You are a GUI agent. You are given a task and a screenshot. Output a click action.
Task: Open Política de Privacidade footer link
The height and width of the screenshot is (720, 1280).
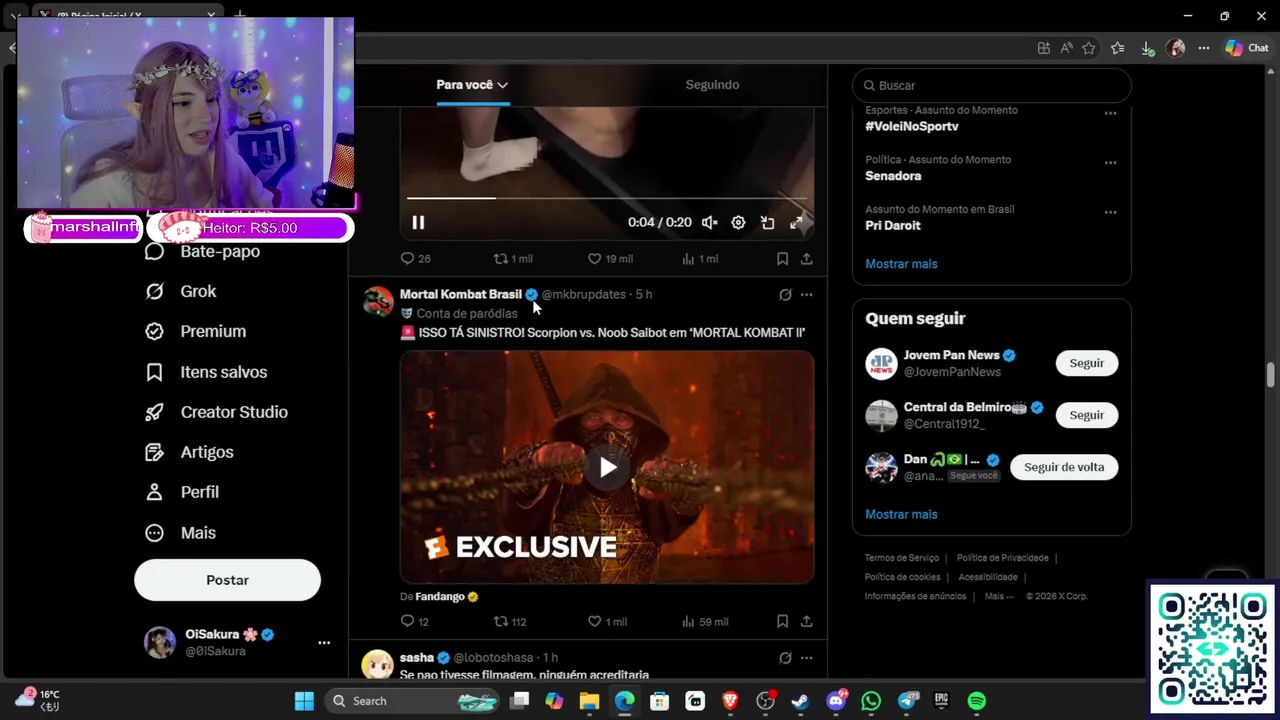coord(1002,558)
